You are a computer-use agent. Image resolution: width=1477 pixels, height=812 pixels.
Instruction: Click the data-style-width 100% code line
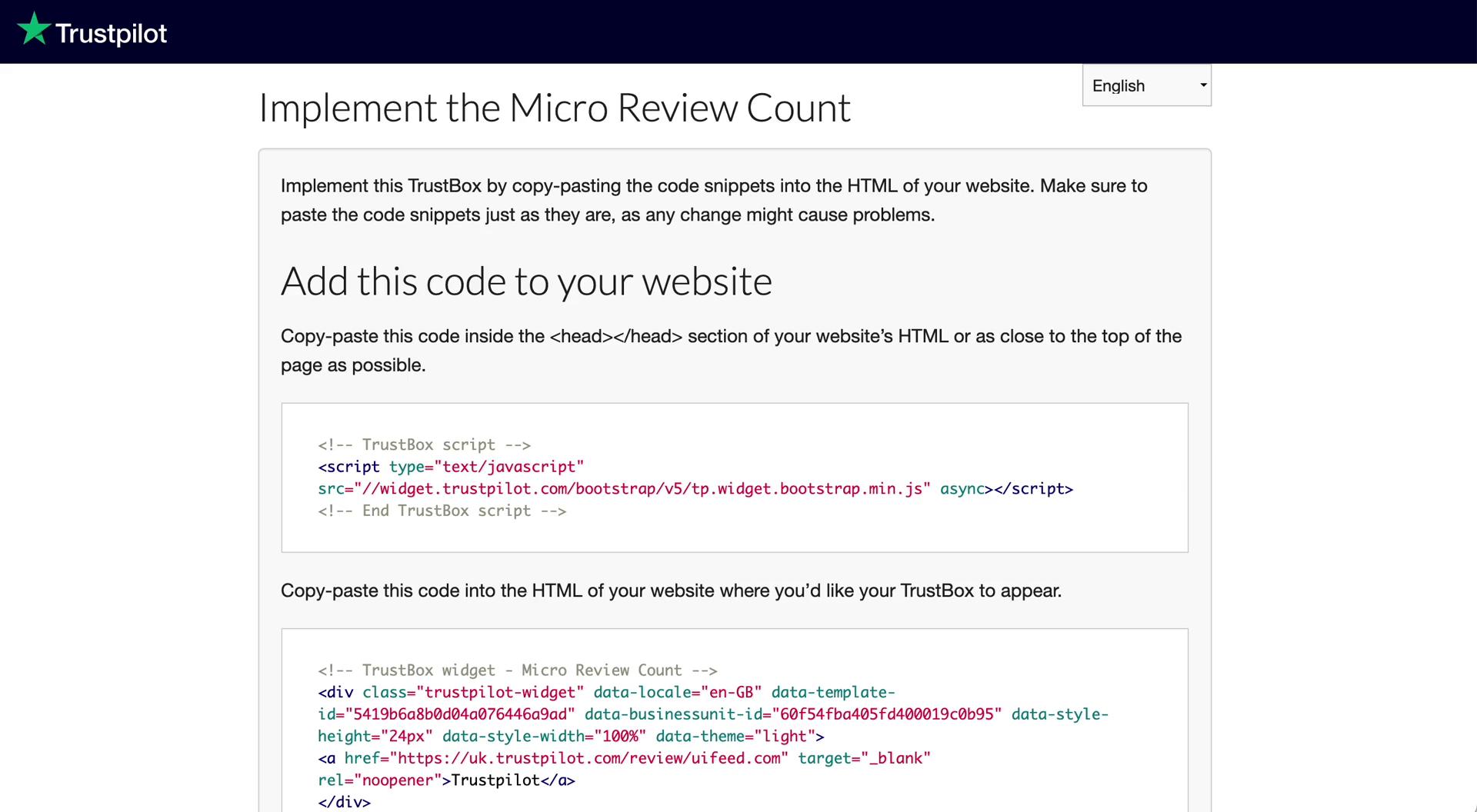(571, 737)
